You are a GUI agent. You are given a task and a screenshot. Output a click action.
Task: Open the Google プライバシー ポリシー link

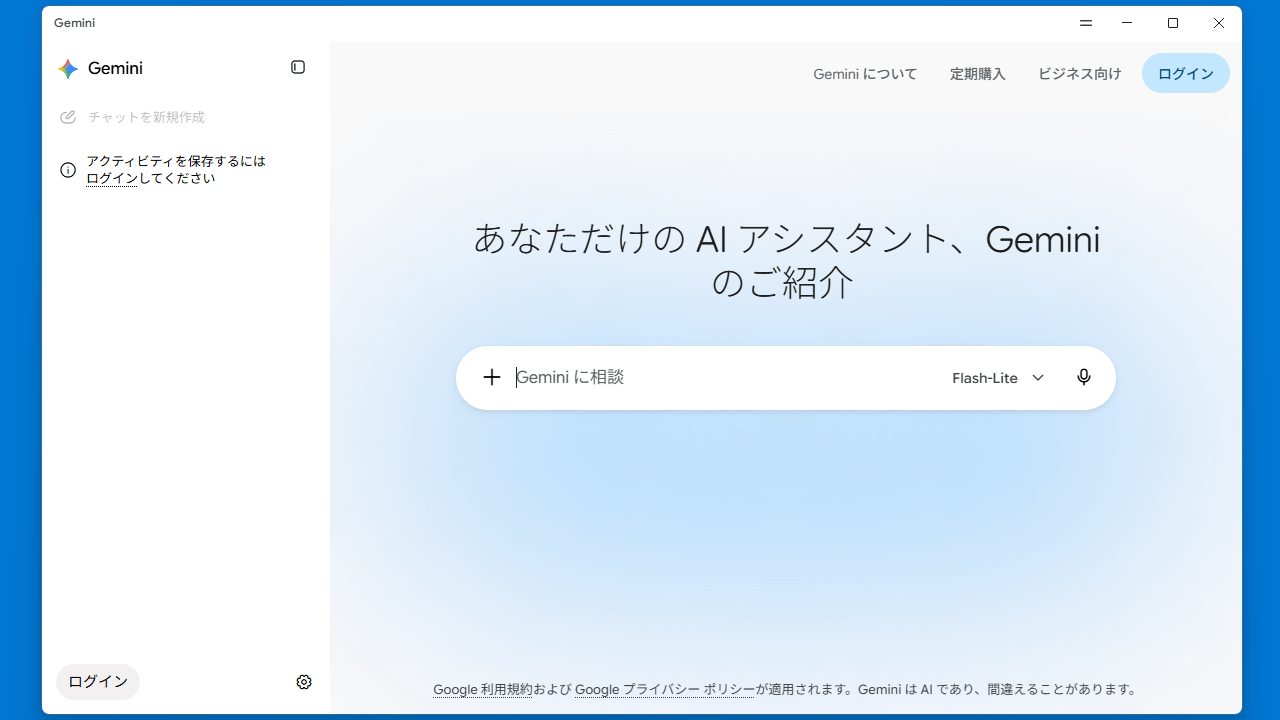(665, 689)
